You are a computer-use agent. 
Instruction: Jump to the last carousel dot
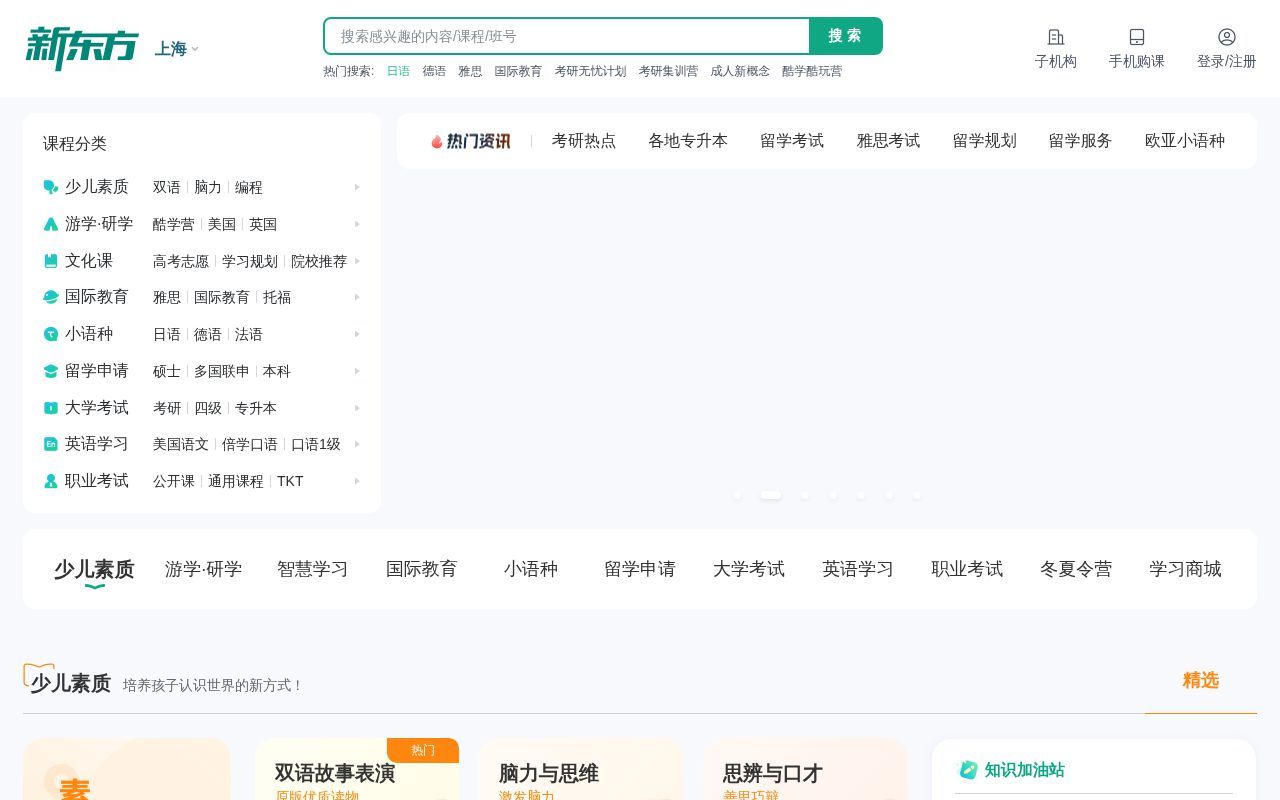tap(917, 494)
